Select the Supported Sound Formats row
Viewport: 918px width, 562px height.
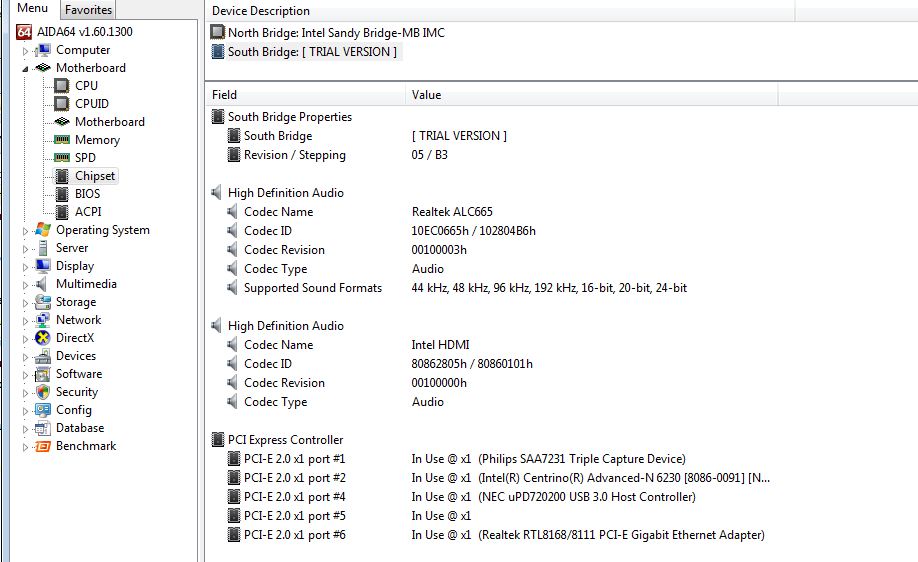pos(457,287)
